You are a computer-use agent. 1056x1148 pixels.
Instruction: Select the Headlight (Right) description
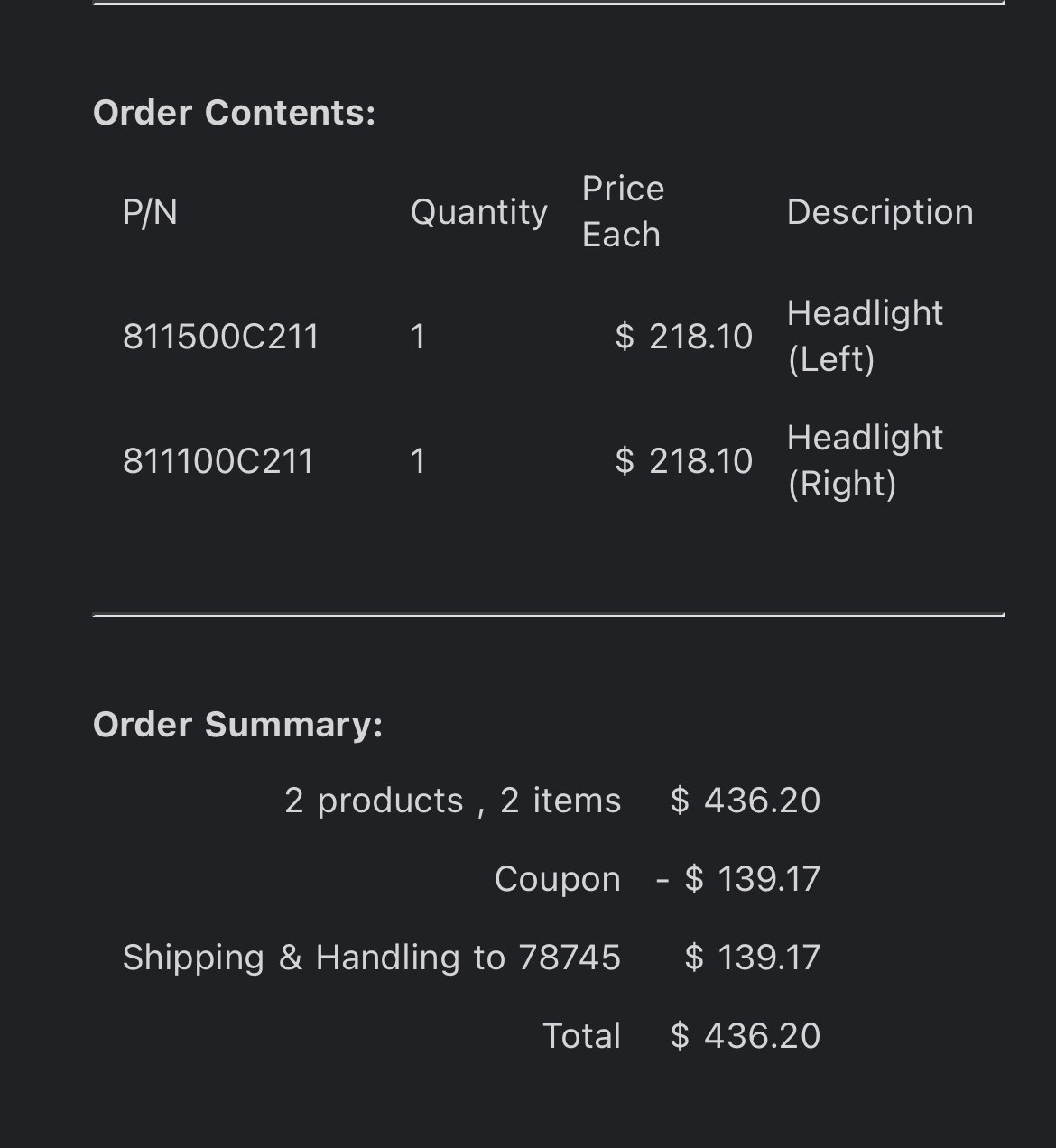click(865, 461)
